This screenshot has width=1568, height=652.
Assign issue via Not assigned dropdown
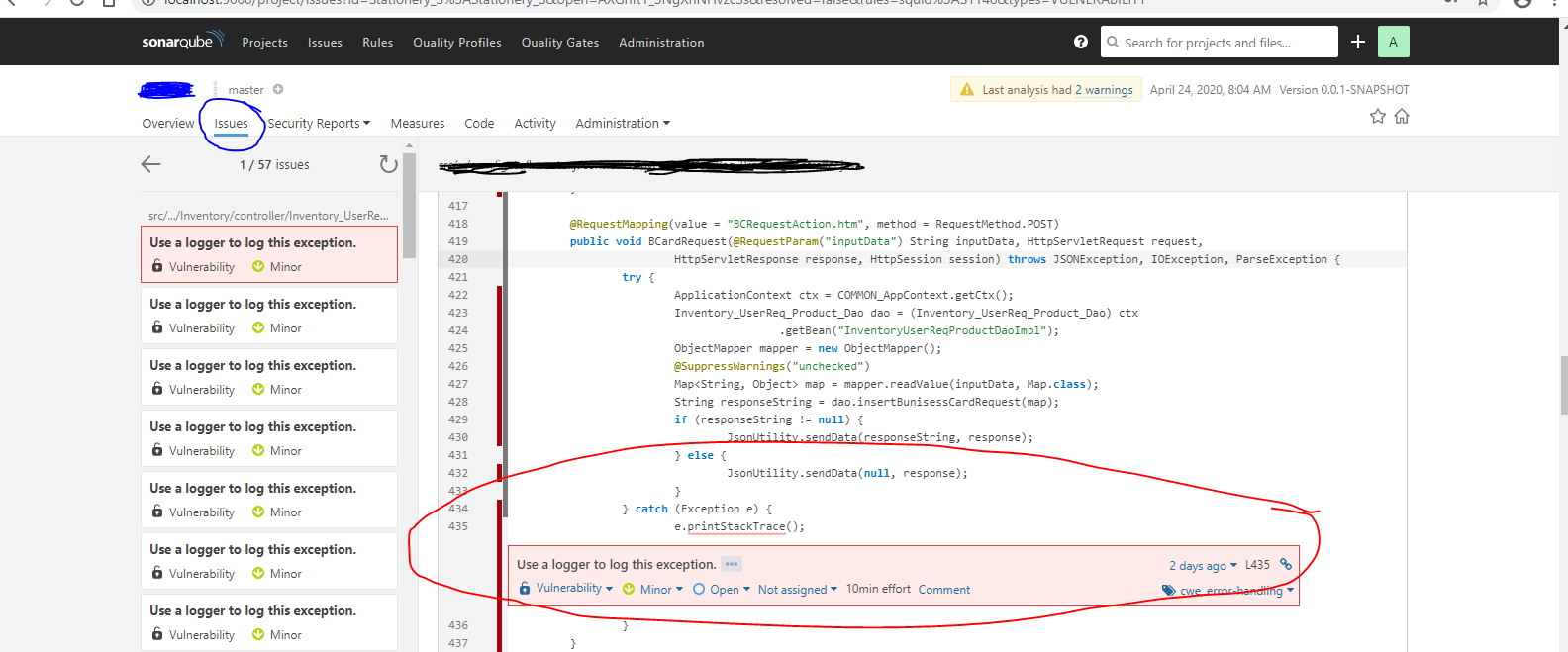pyautogui.click(x=798, y=590)
